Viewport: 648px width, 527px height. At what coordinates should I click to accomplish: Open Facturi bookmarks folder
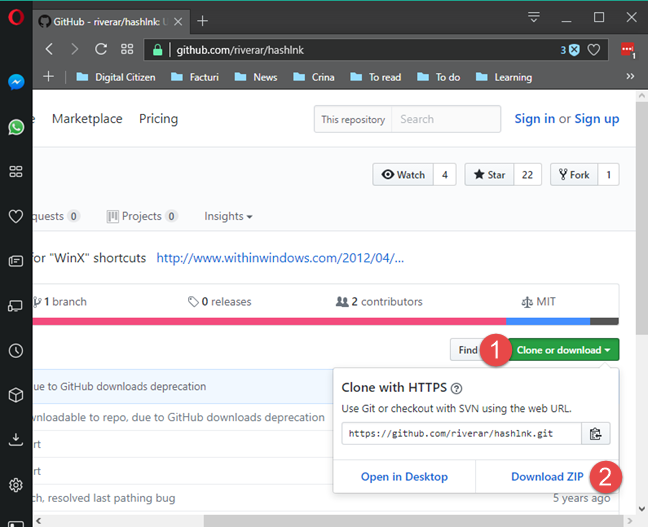[195, 77]
